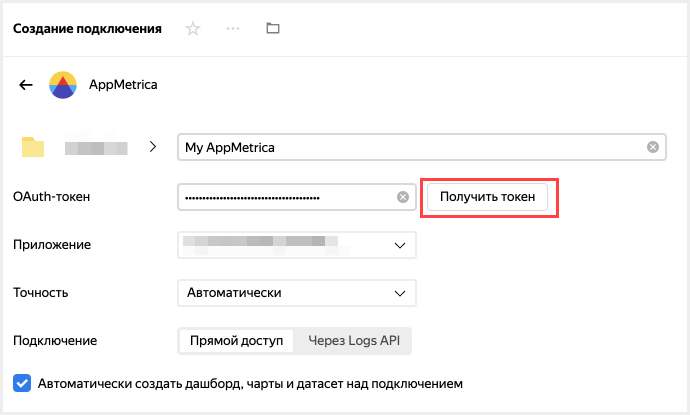Image resolution: width=690 pixels, height=415 pixels.
Task: Click the blurred folder name breadcrumb
Action: [x=96, y=147]
